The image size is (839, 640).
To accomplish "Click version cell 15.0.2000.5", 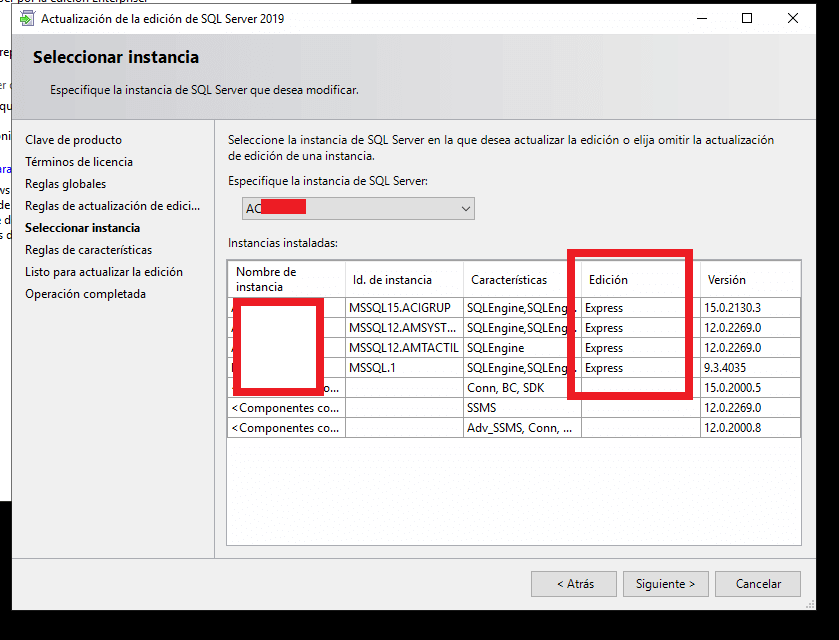I will pos(751,387).
